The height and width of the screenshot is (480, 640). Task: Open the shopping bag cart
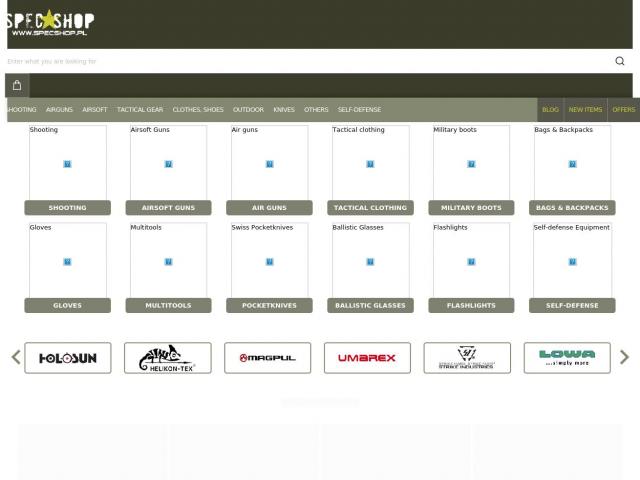click(x=17, y=85)
